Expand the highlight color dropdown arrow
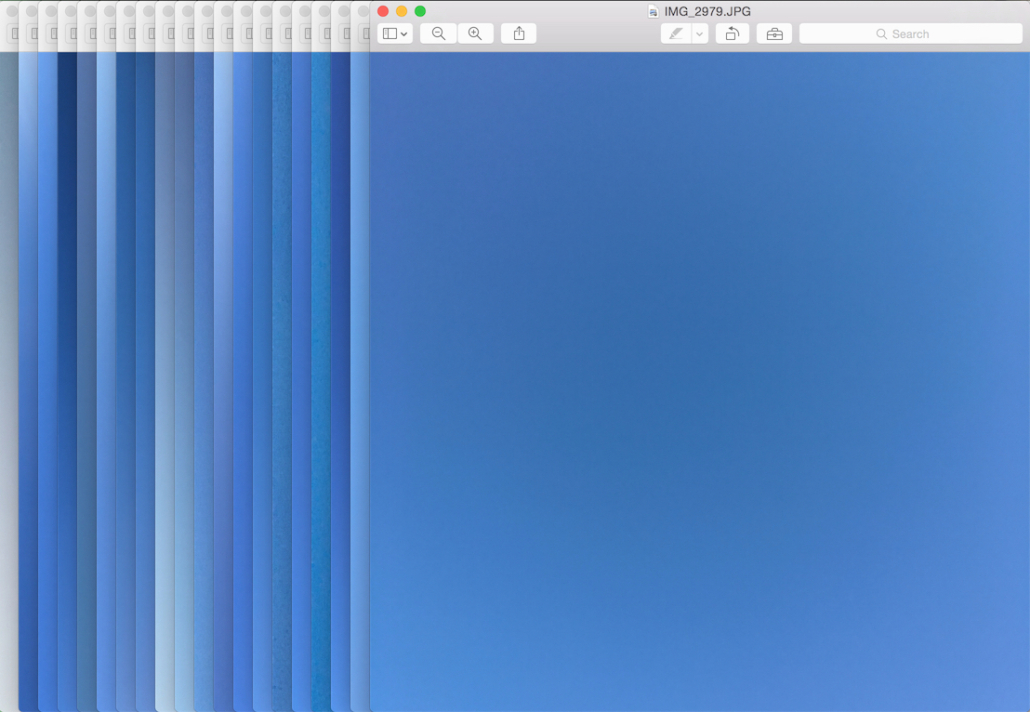The width and height of the screenshot is (1030, 712). click(699, 34)
